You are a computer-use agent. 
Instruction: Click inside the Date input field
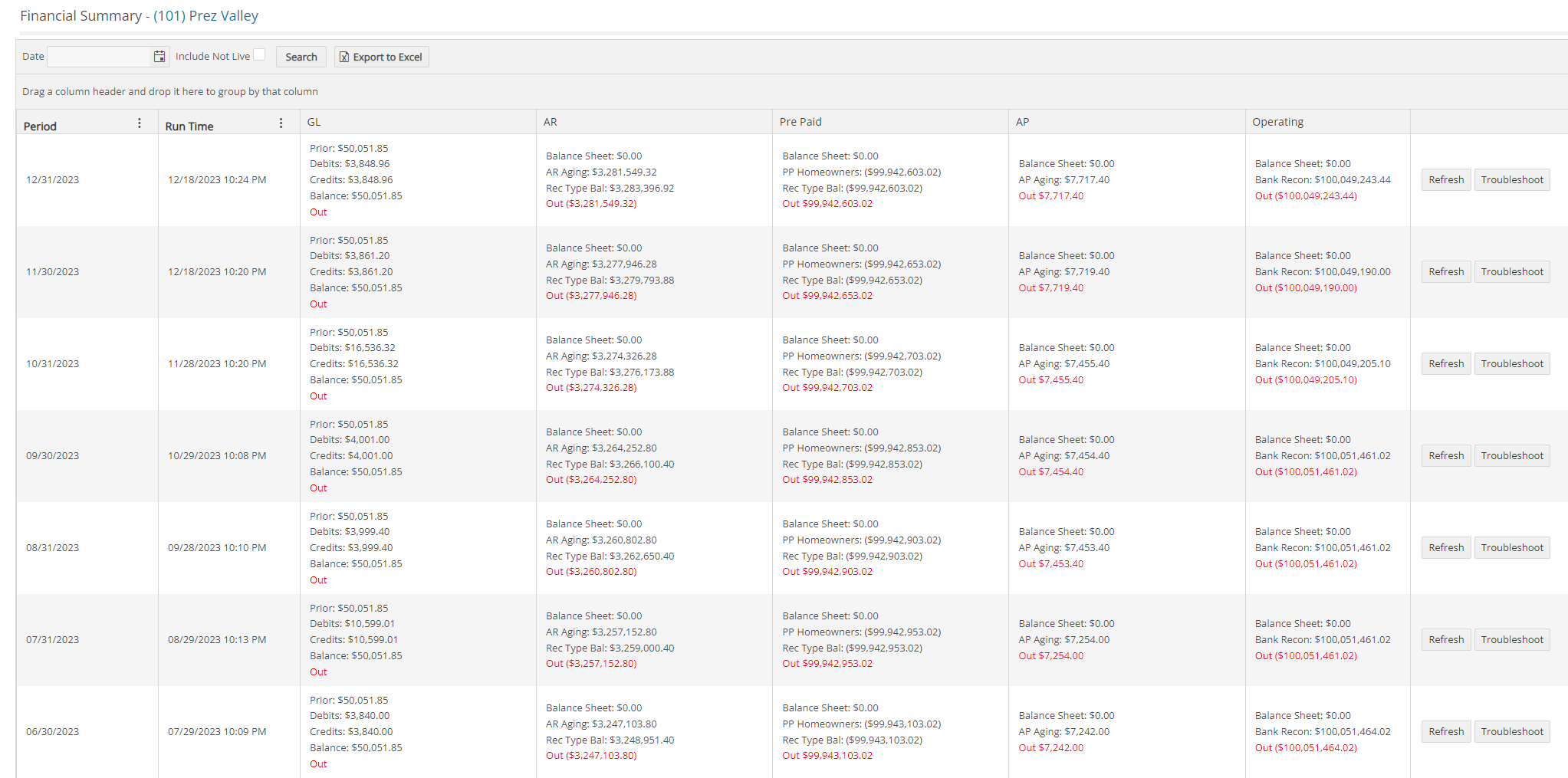[98, 56]
